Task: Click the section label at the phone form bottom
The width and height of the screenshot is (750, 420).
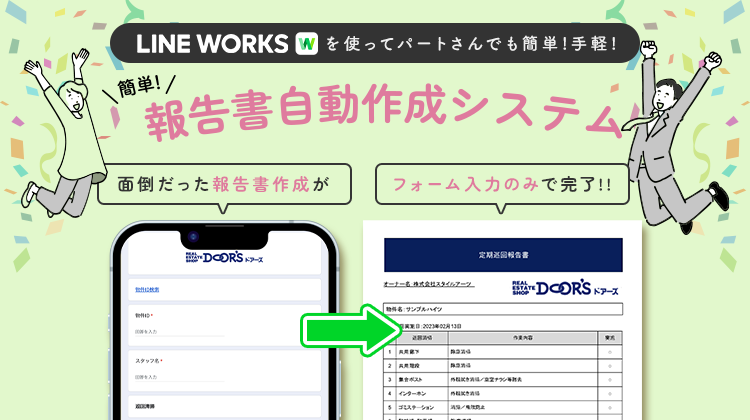Action: 145,406
